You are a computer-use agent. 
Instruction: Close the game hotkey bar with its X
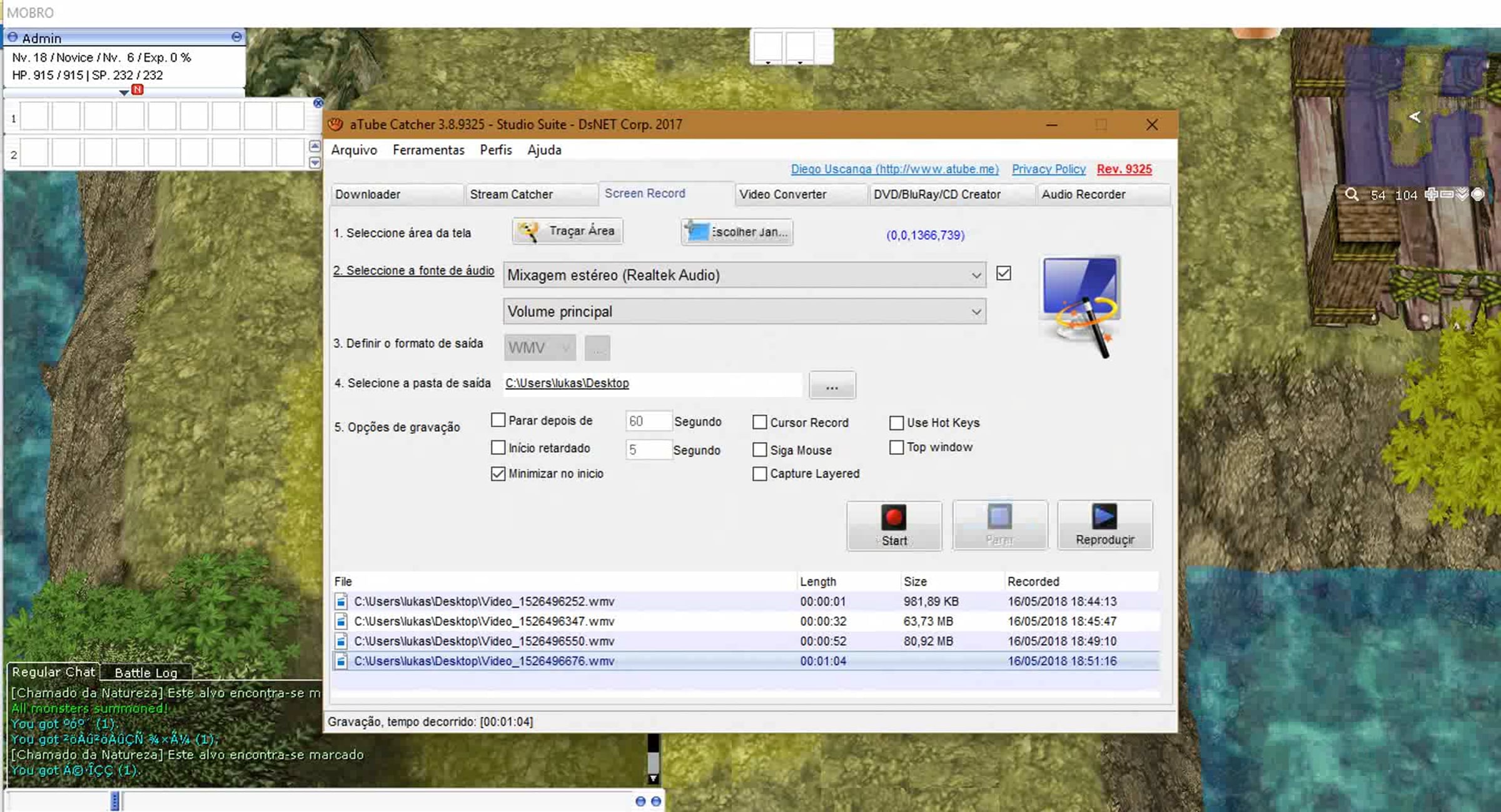[318, 103]
